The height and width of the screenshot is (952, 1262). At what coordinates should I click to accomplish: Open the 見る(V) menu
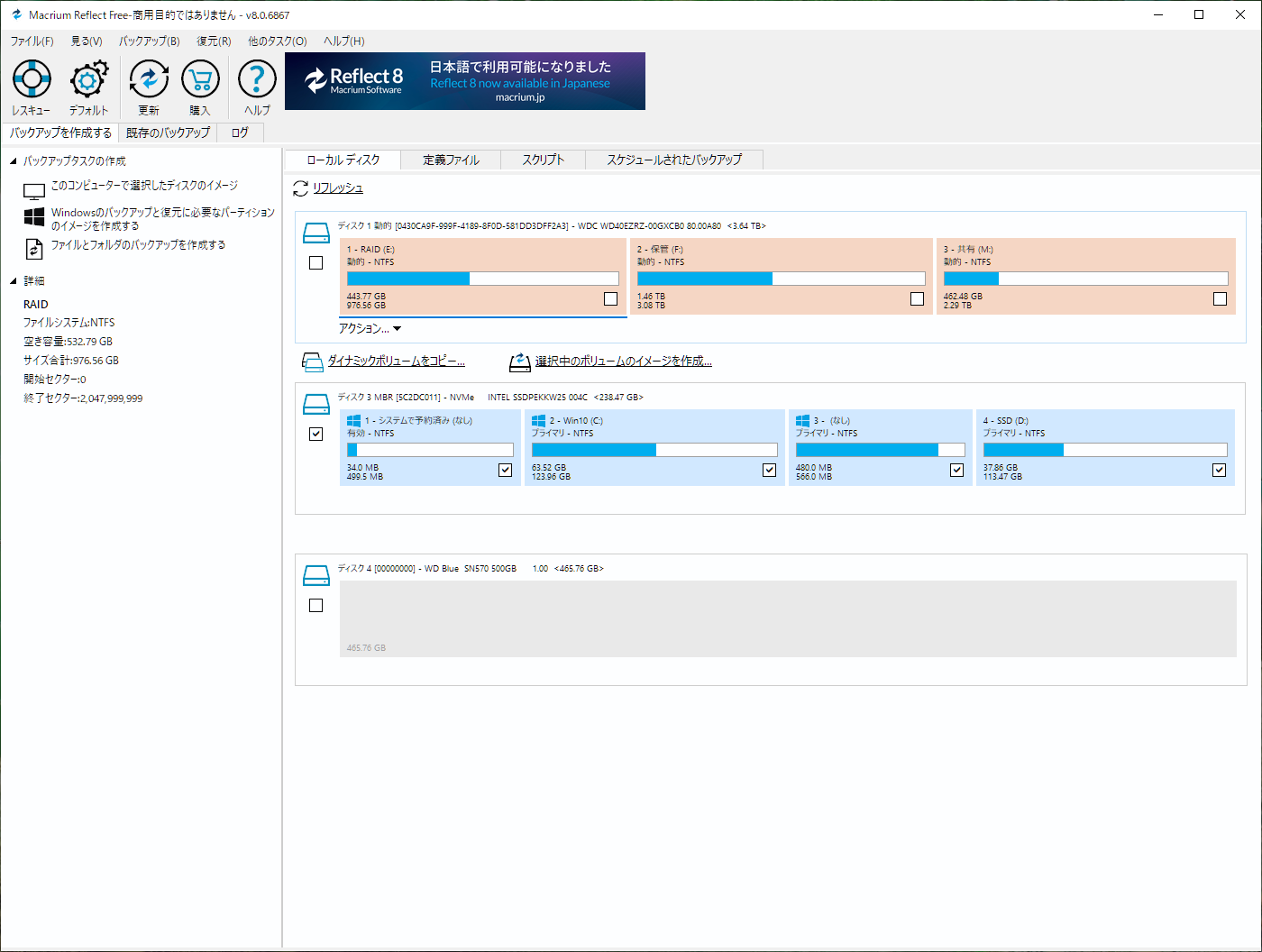click(87, 41)
